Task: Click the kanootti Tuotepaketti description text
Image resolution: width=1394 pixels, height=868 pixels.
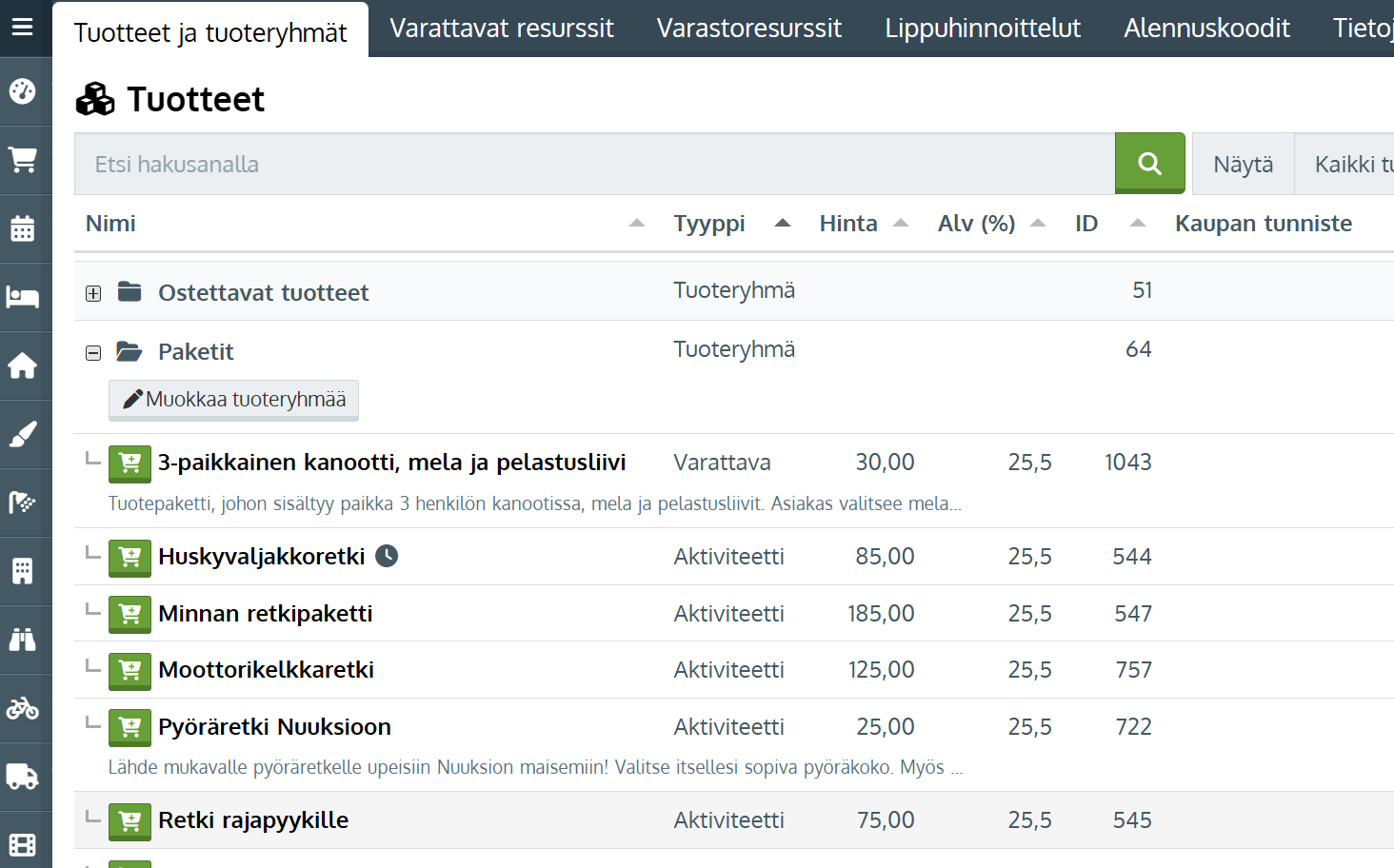Action: [535, 503]
